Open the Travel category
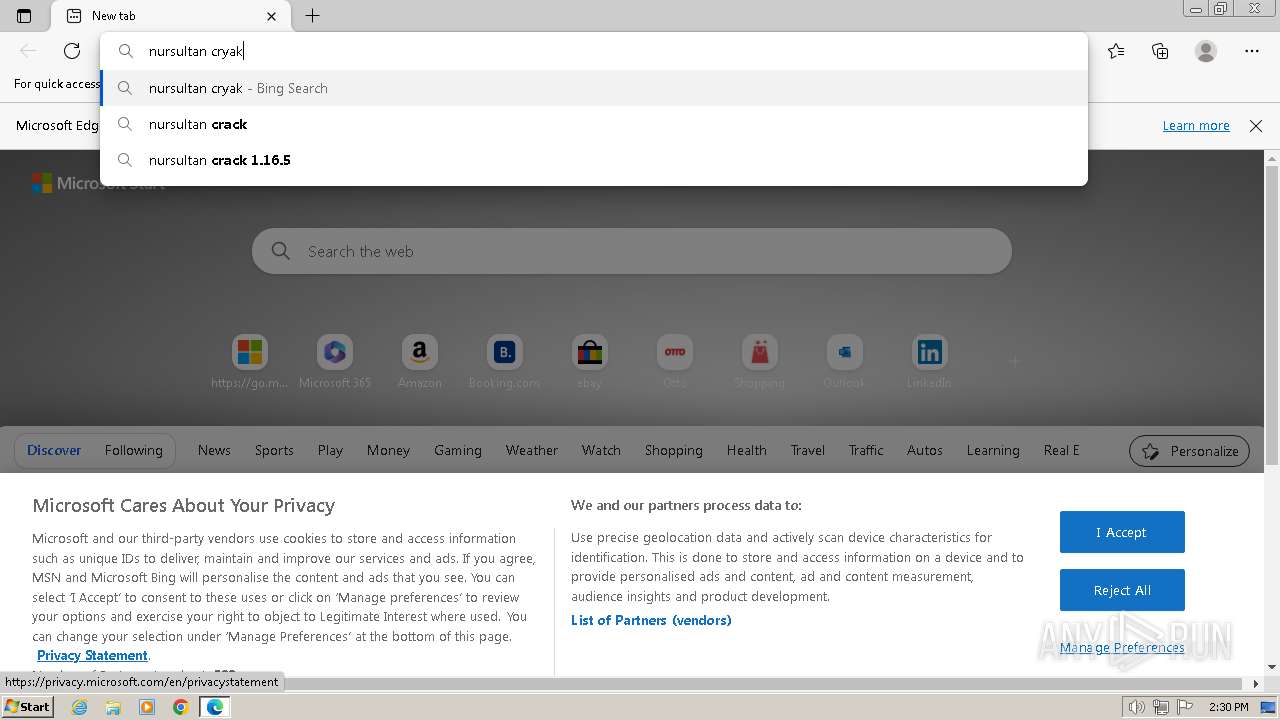 click(808, 450)
